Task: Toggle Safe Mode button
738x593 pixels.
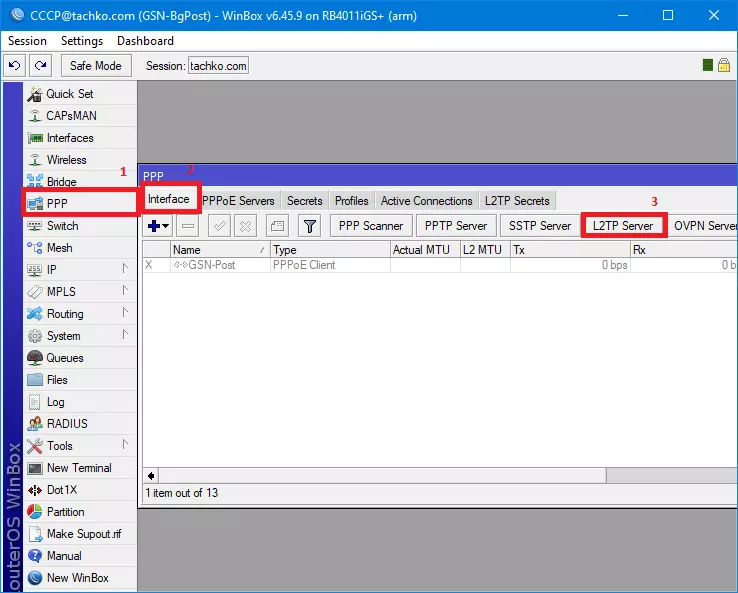Action: click(x=96, y=65)
